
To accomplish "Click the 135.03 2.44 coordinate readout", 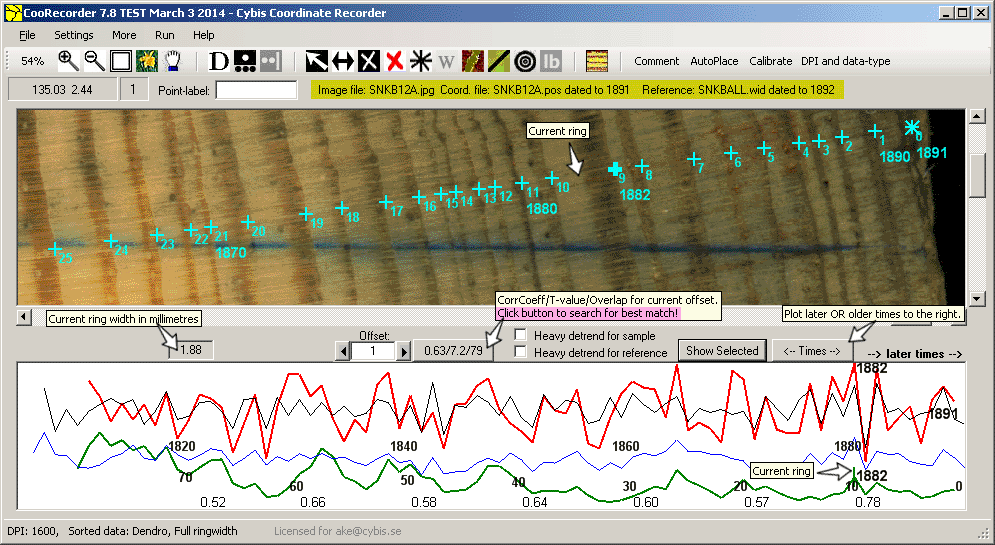I will [x=62, y=90].
